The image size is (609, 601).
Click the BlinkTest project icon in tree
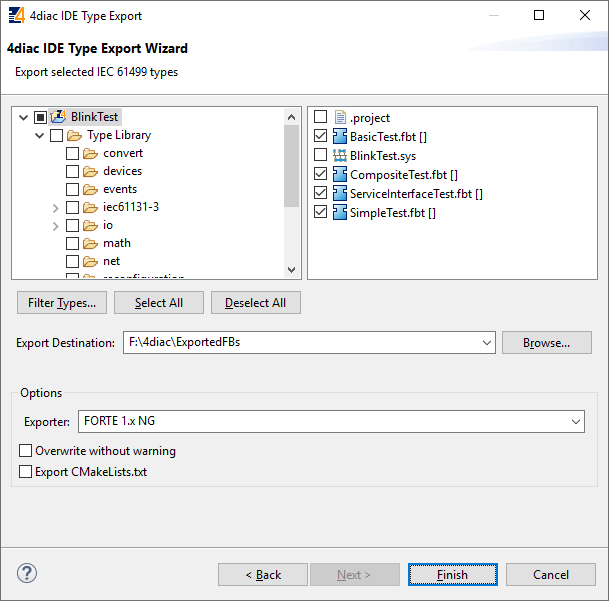click(58, 117)
